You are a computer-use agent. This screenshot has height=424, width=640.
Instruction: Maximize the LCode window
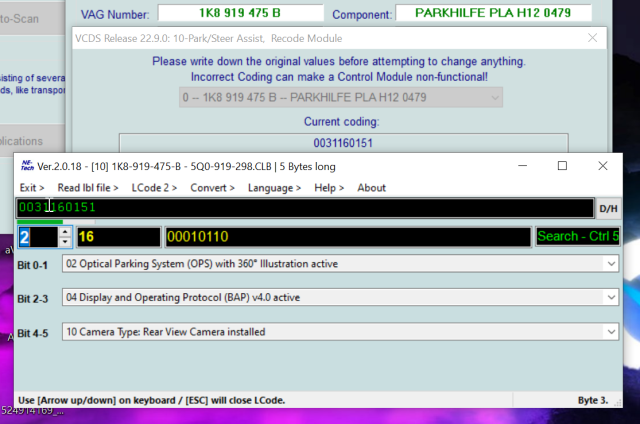(x=562, y=165)
